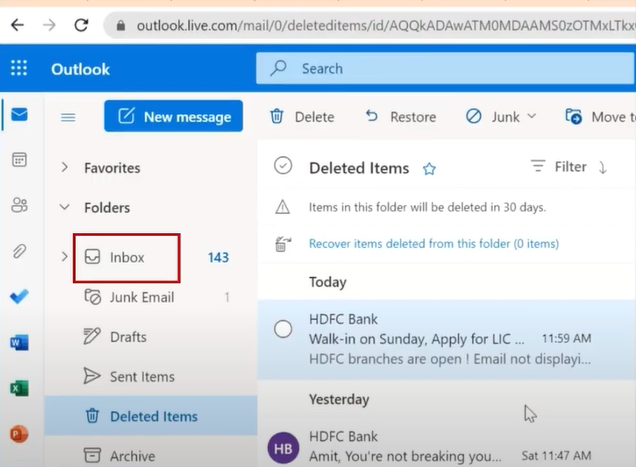Add Deleted Items to favorites star
This screenshot has height=467, width=636.
pyautogui.click(x=429, y=168)
